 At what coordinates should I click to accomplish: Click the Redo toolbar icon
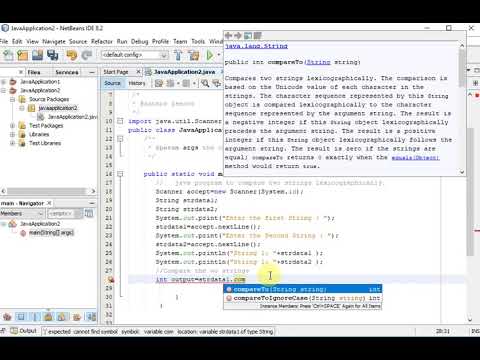(87, 55)
